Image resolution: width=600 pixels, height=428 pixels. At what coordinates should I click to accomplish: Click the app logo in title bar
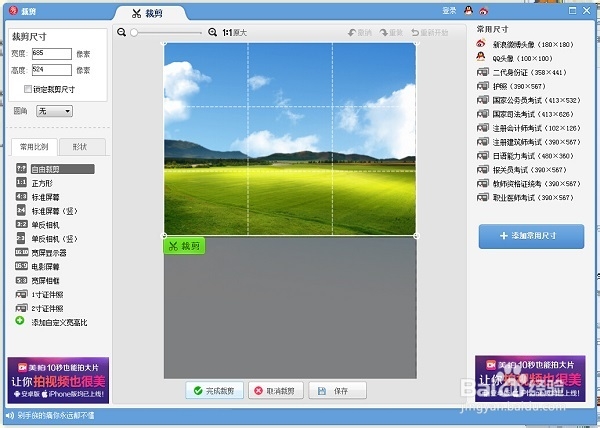click(13, 11)
